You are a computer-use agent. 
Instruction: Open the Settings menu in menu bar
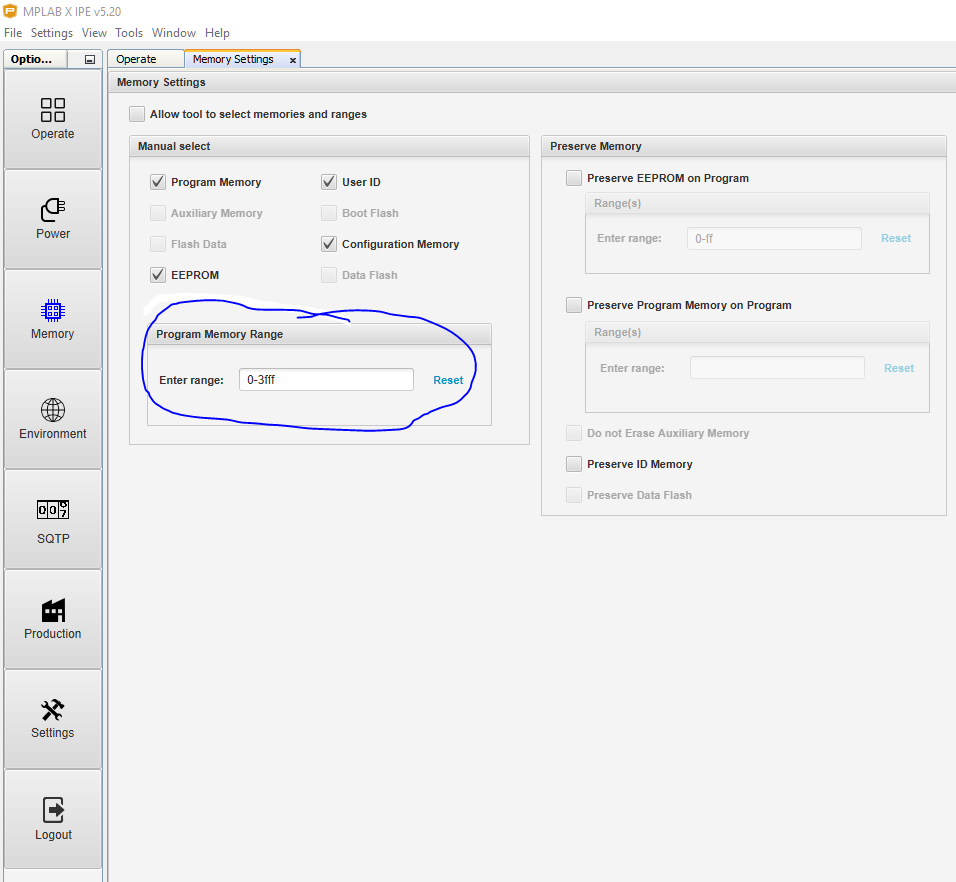point(52,33)
